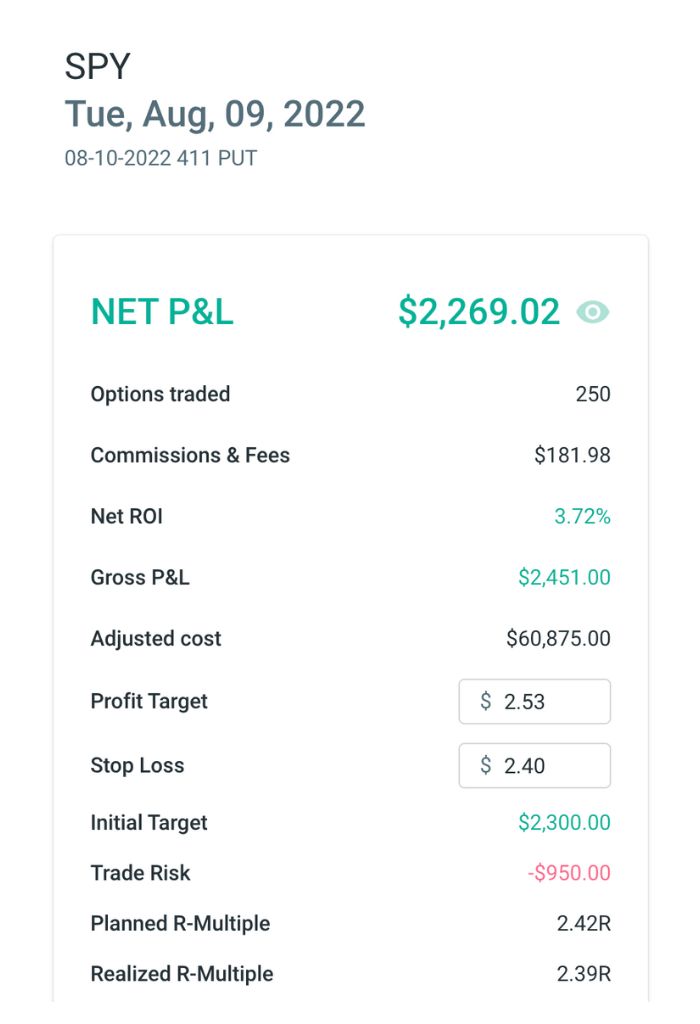This screenshot has height=1024, width=700.
Task: Select the Gross P&L value $2,451.00
Action: coord(565,577)
